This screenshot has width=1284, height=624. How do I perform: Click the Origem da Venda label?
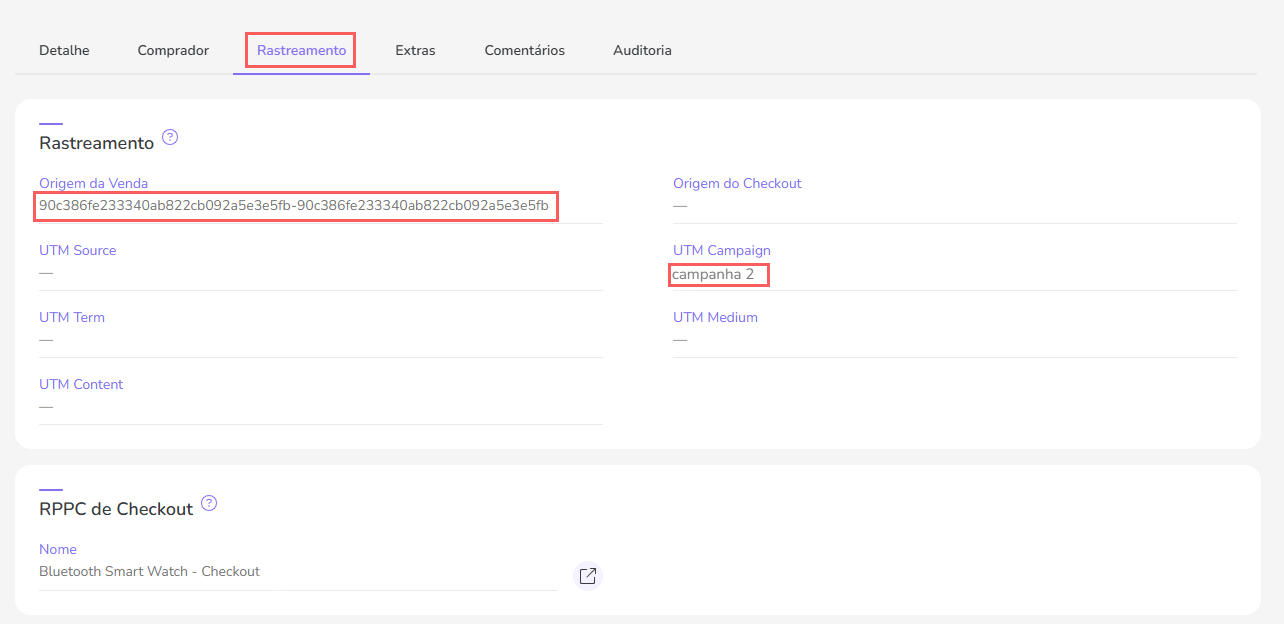tap(93, 183)
